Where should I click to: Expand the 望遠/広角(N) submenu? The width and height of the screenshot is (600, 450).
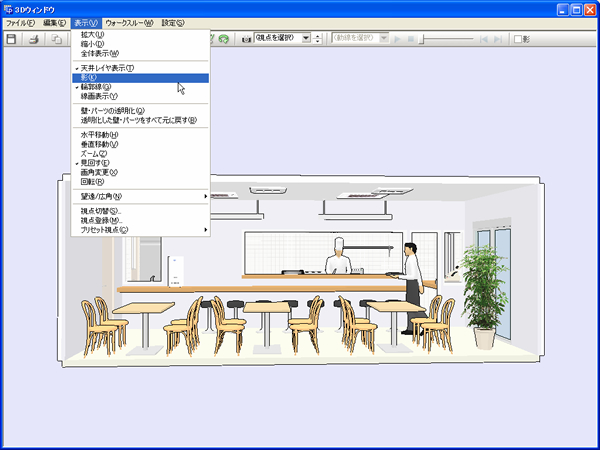click(x=140, y=197)
